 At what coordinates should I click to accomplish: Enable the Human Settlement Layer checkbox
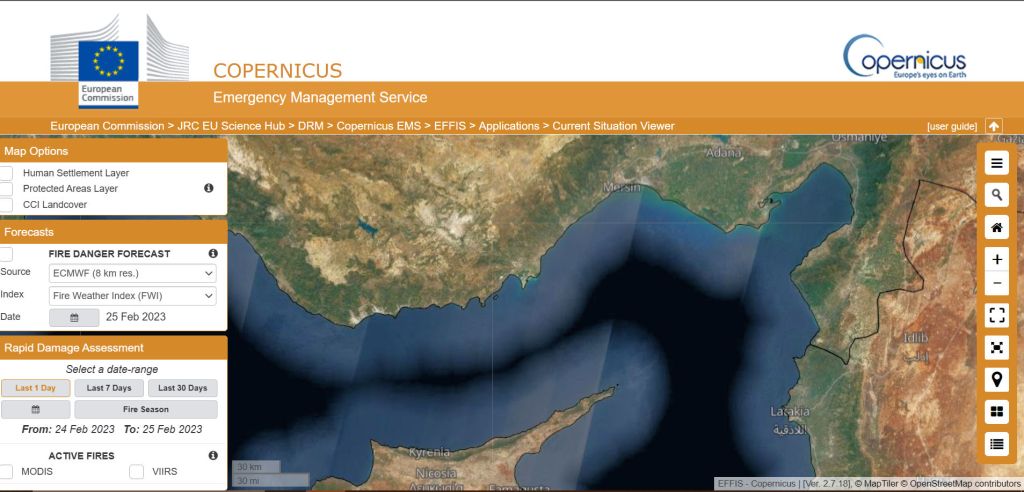pyautogui.click(x=6, y=173)
